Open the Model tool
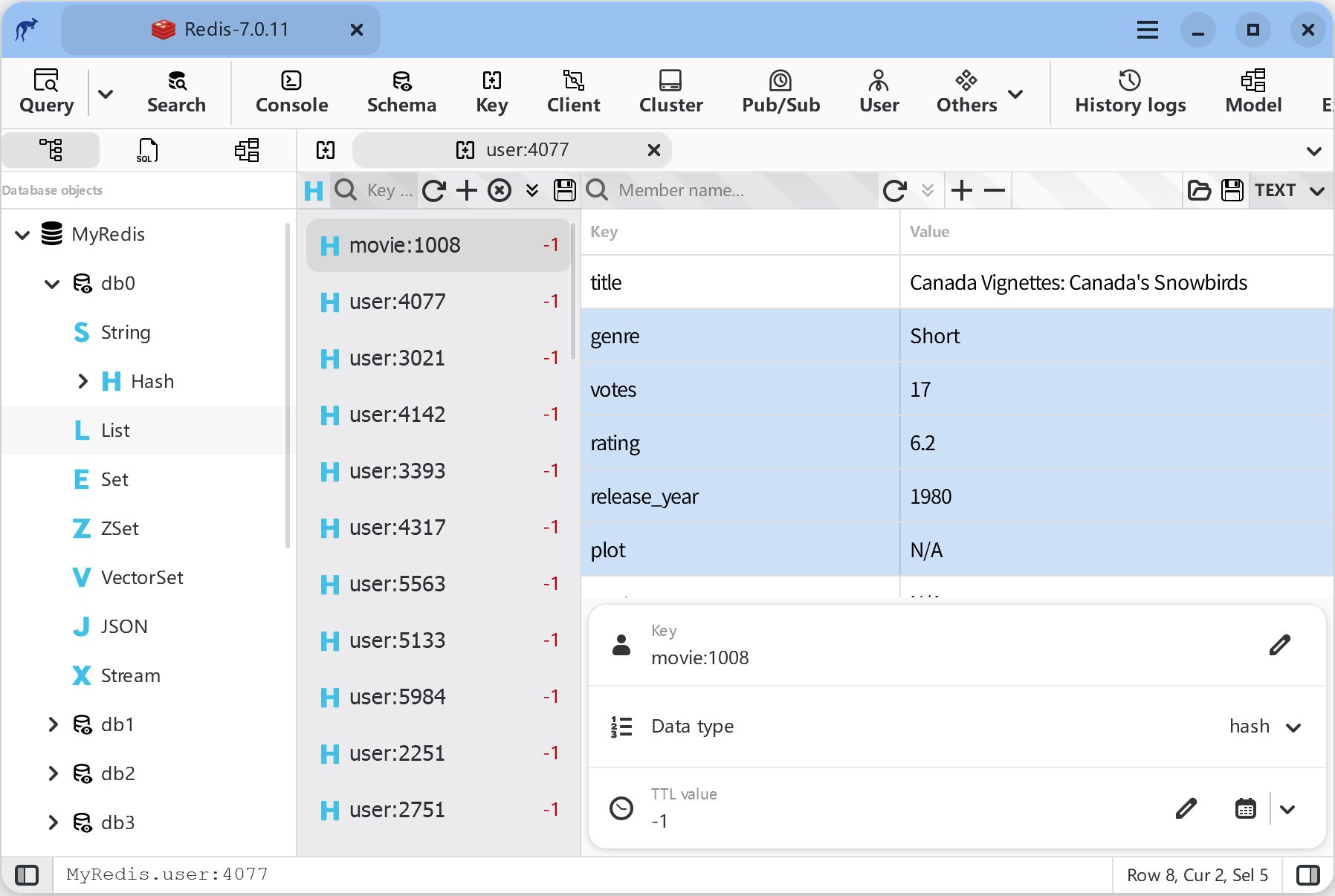The image size is (1335, 896). coord(1253,92)
